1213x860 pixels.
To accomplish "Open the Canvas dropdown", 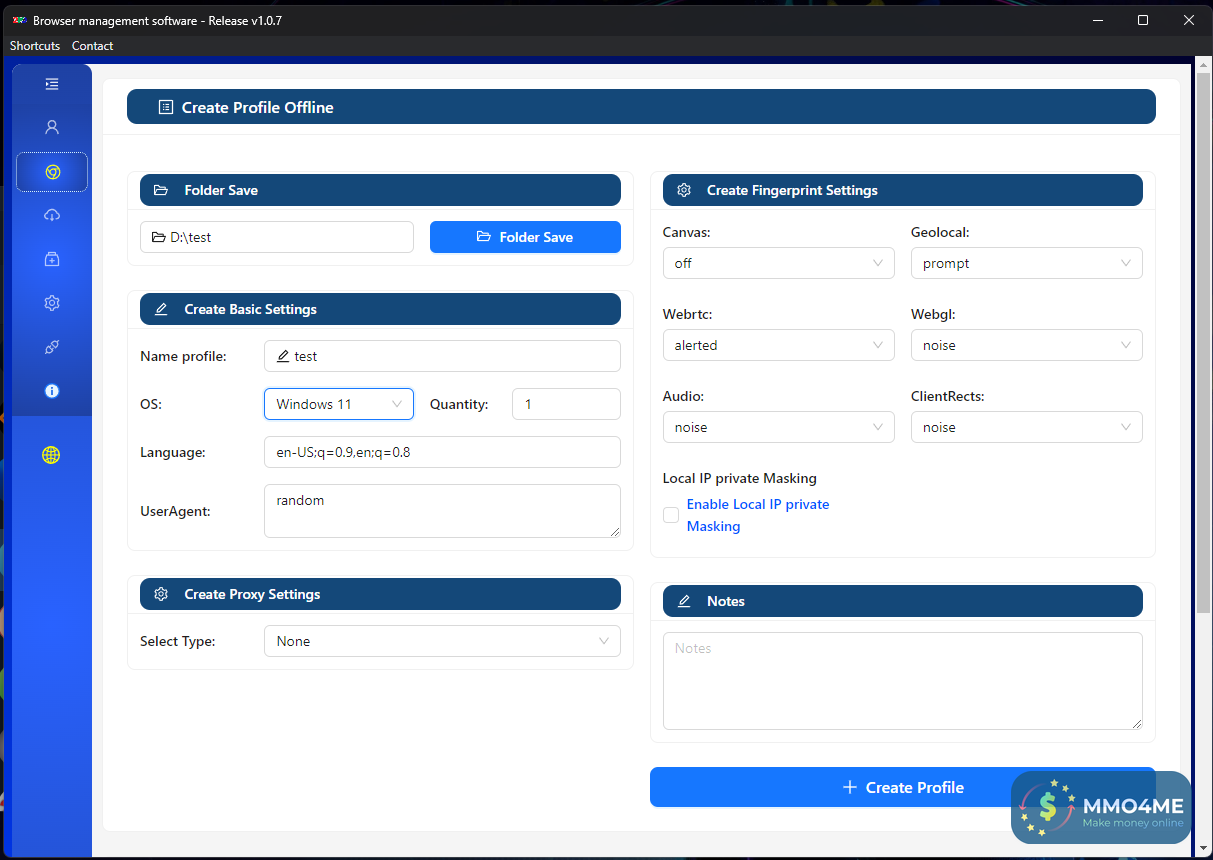I will (778, 263).
